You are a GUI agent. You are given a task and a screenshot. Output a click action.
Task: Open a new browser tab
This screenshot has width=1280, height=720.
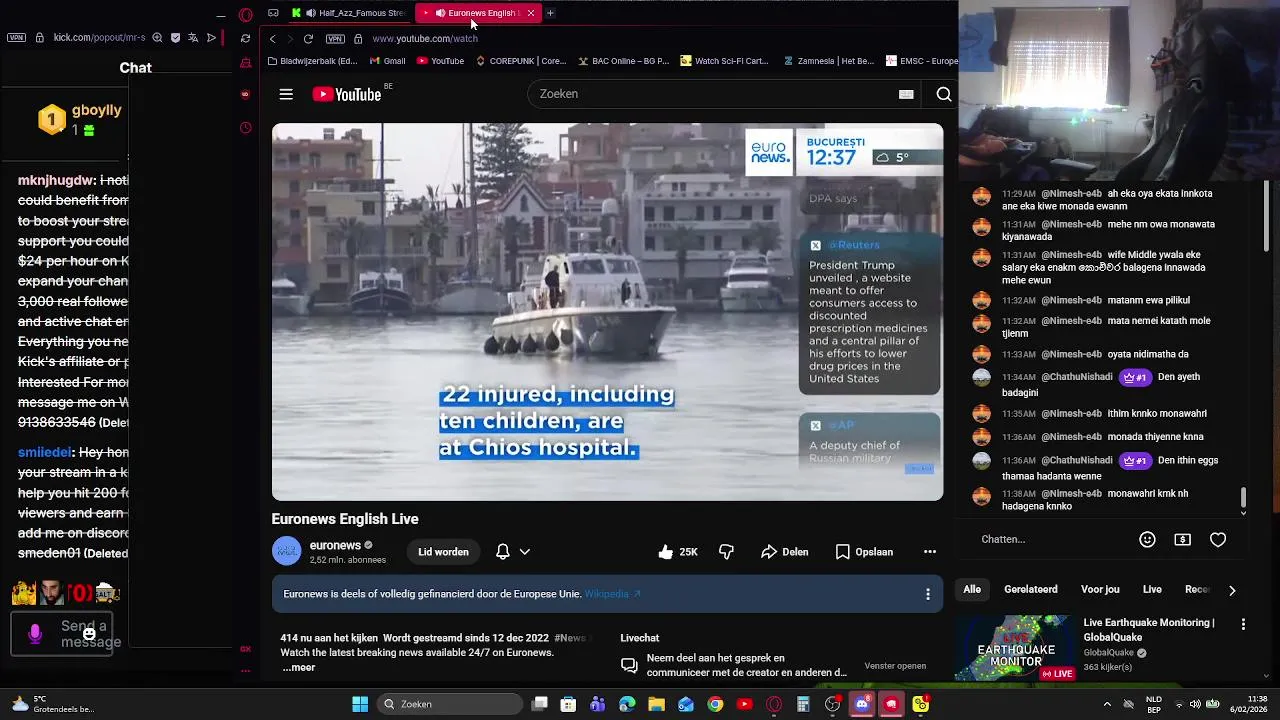pyautogui.click(x=550, y=13)
